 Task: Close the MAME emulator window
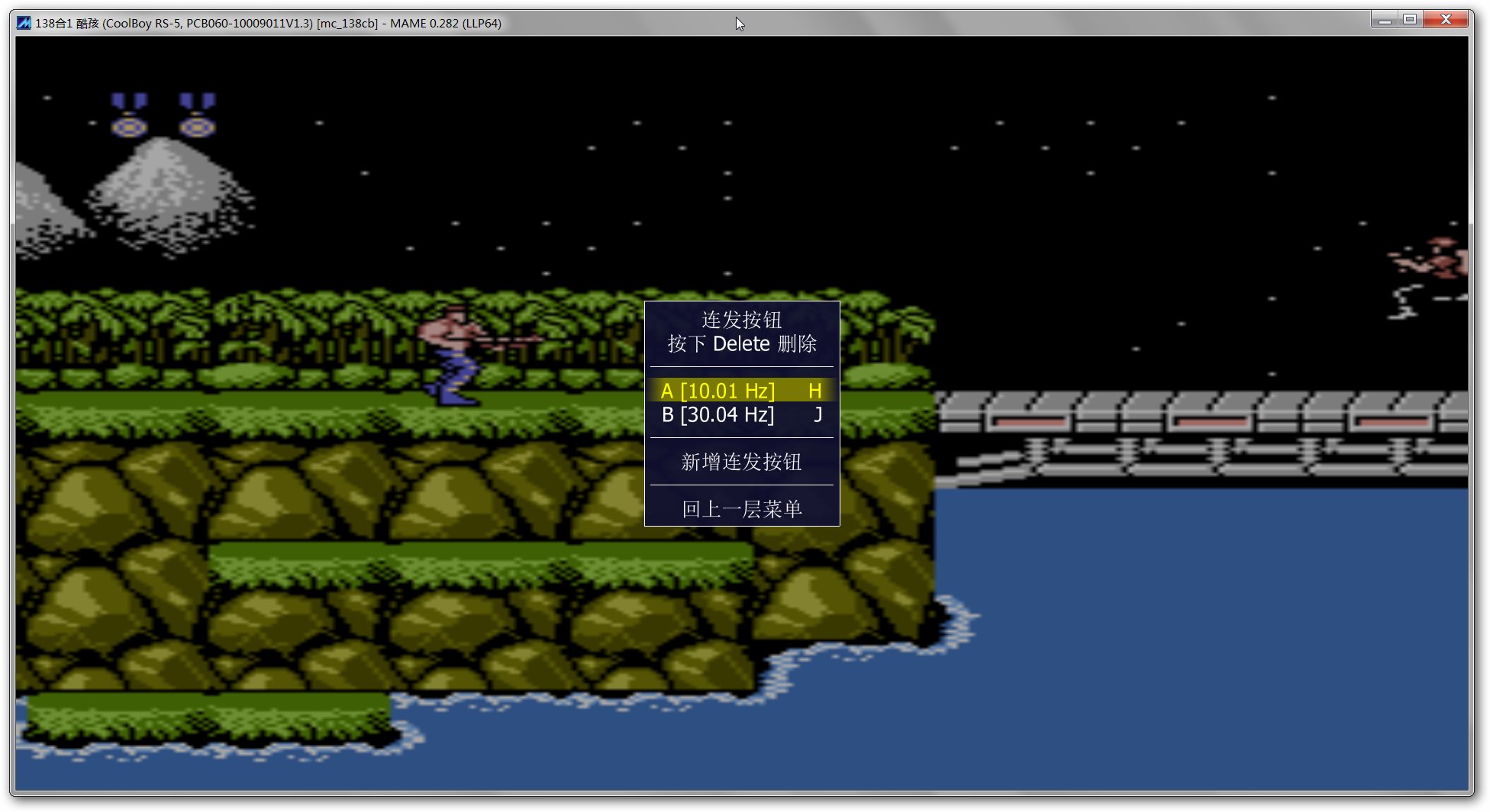(1446, 20)
